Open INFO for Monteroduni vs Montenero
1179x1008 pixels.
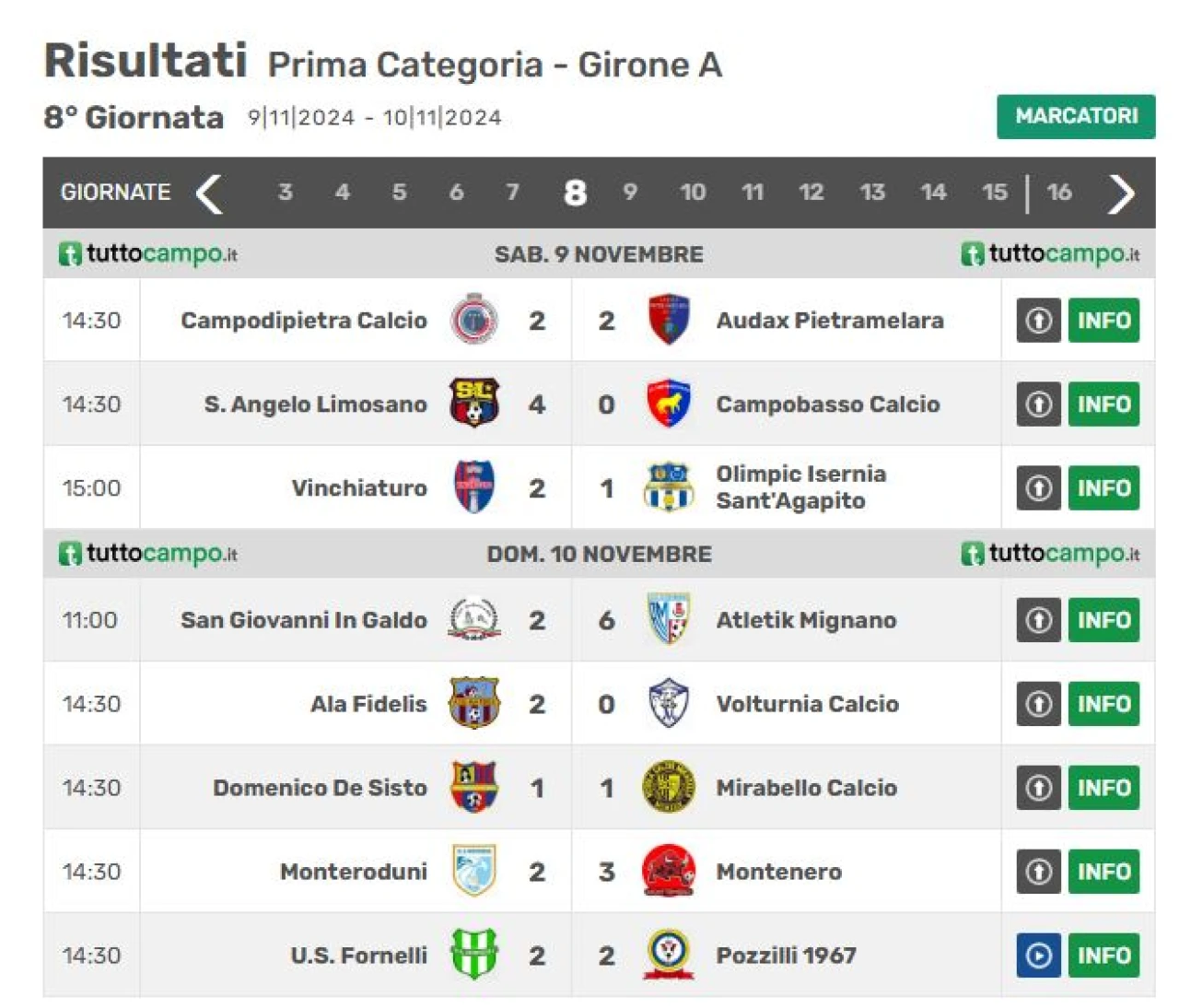pyautogui.click(x=1103, y=872)
